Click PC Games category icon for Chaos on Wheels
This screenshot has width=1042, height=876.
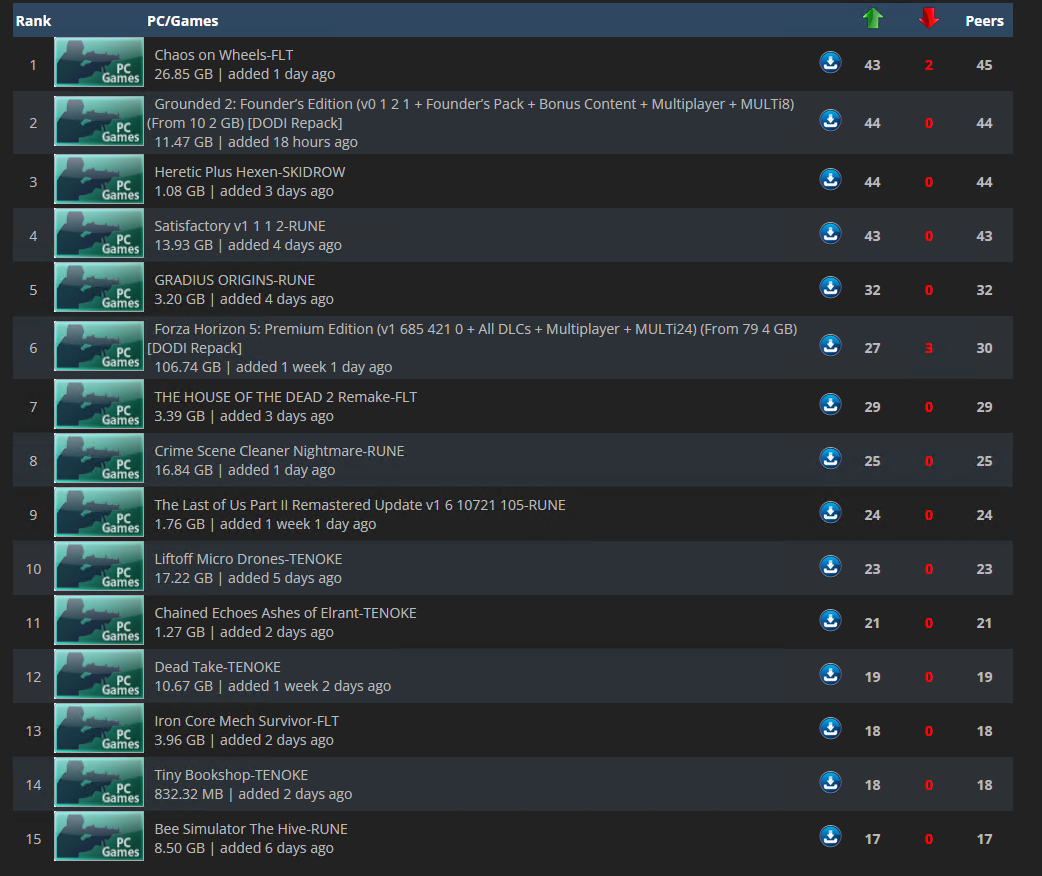click(99, 62)
